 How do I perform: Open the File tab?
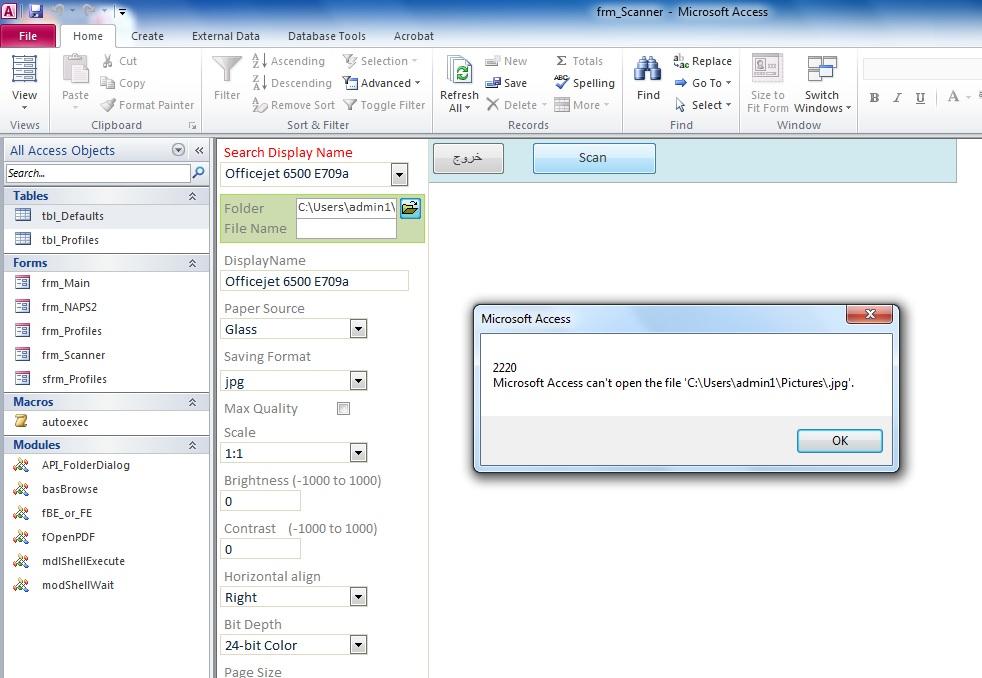tap(28, 36)
